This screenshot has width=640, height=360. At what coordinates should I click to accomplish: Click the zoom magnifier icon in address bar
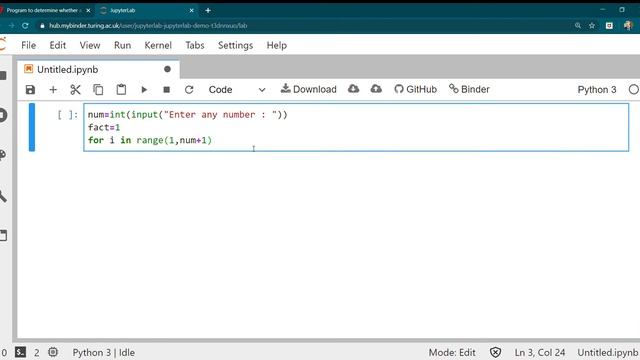578,26
